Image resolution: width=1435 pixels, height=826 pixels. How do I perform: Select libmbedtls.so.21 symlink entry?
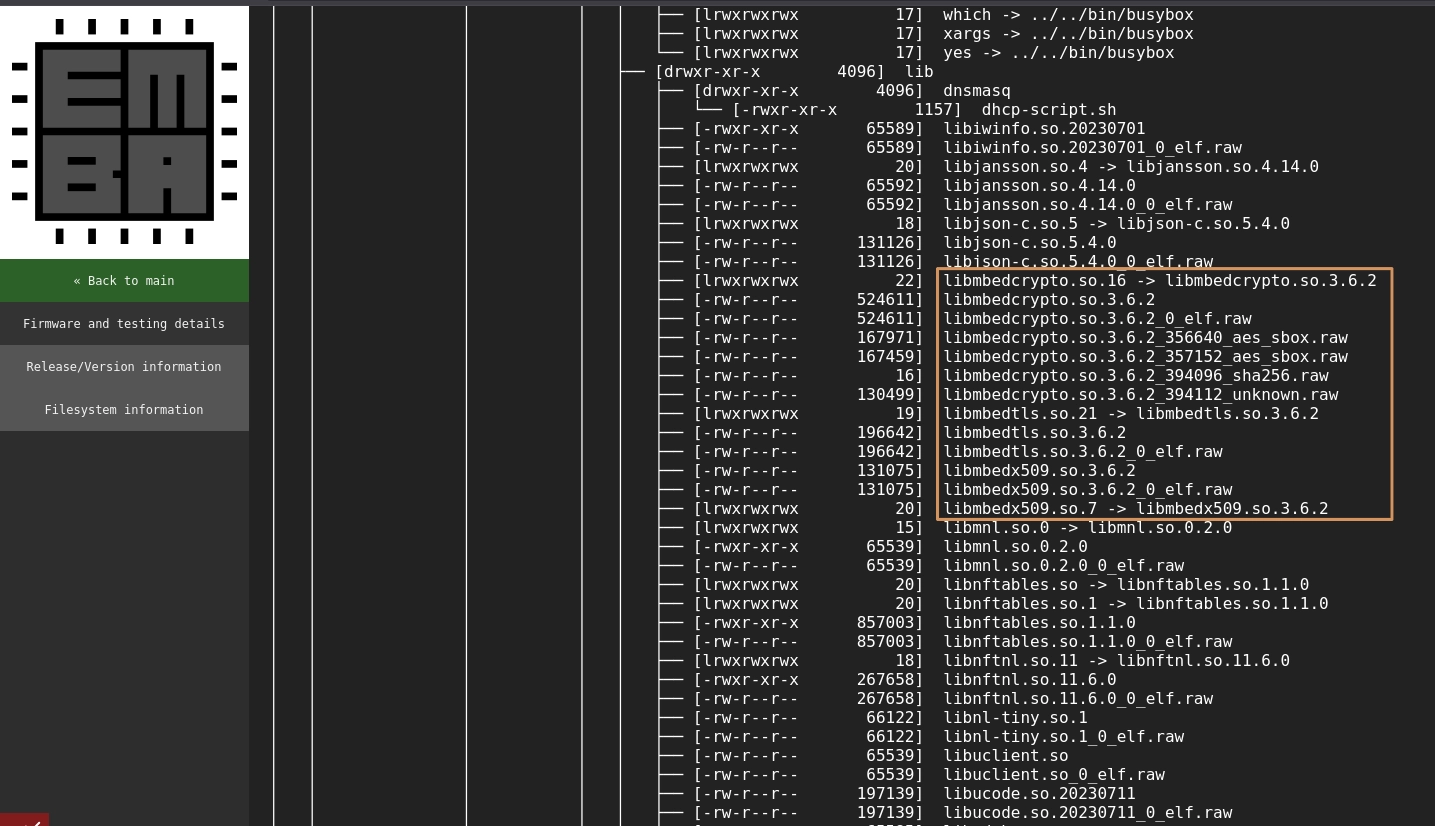(x=1131, y=414)
